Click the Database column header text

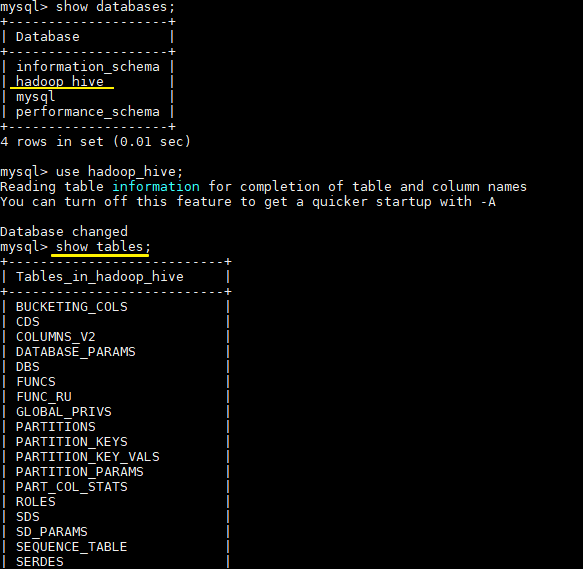[48, 37]
